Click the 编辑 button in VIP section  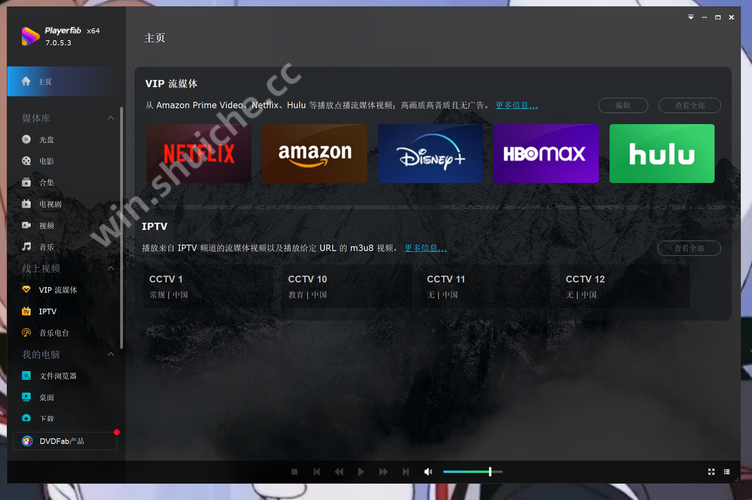click(x=623, y=105)
